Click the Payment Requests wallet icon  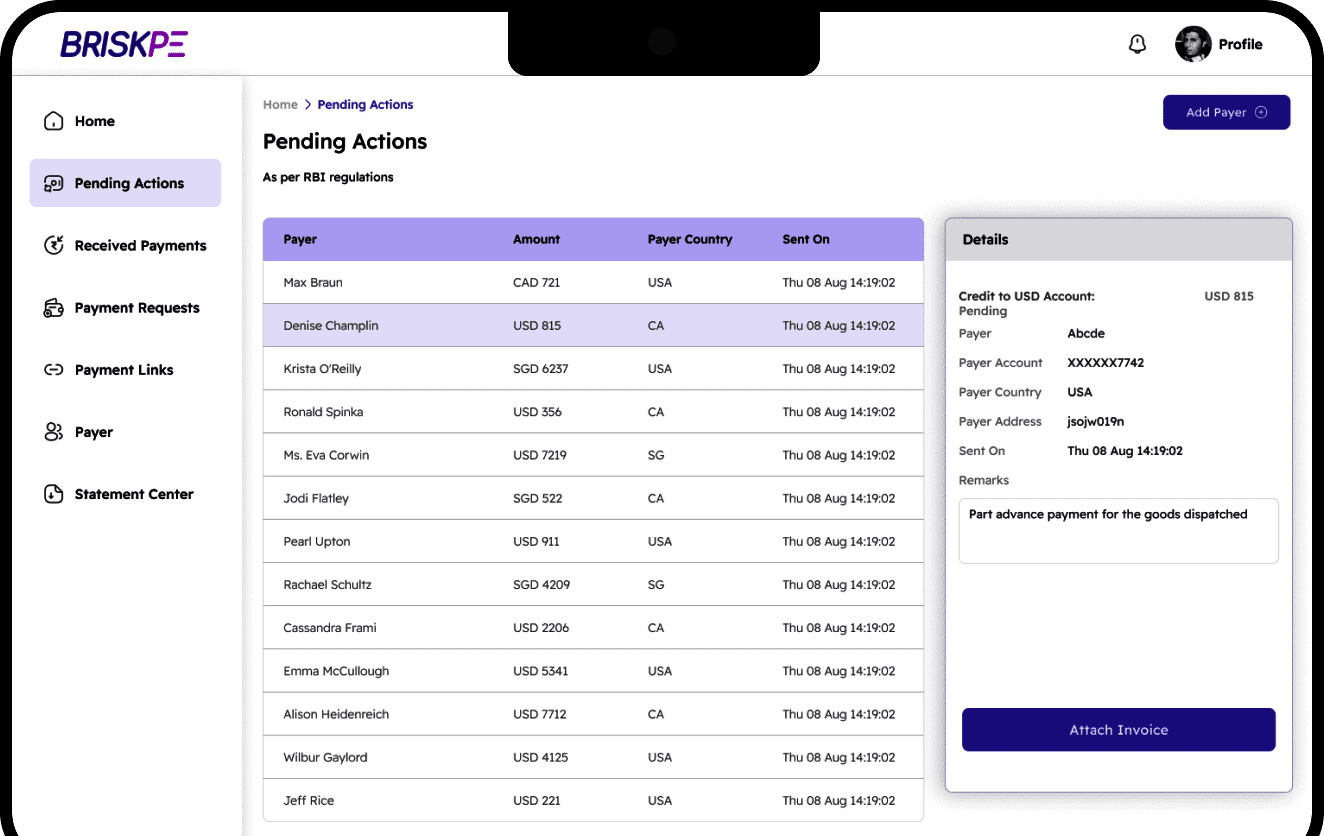52,307
